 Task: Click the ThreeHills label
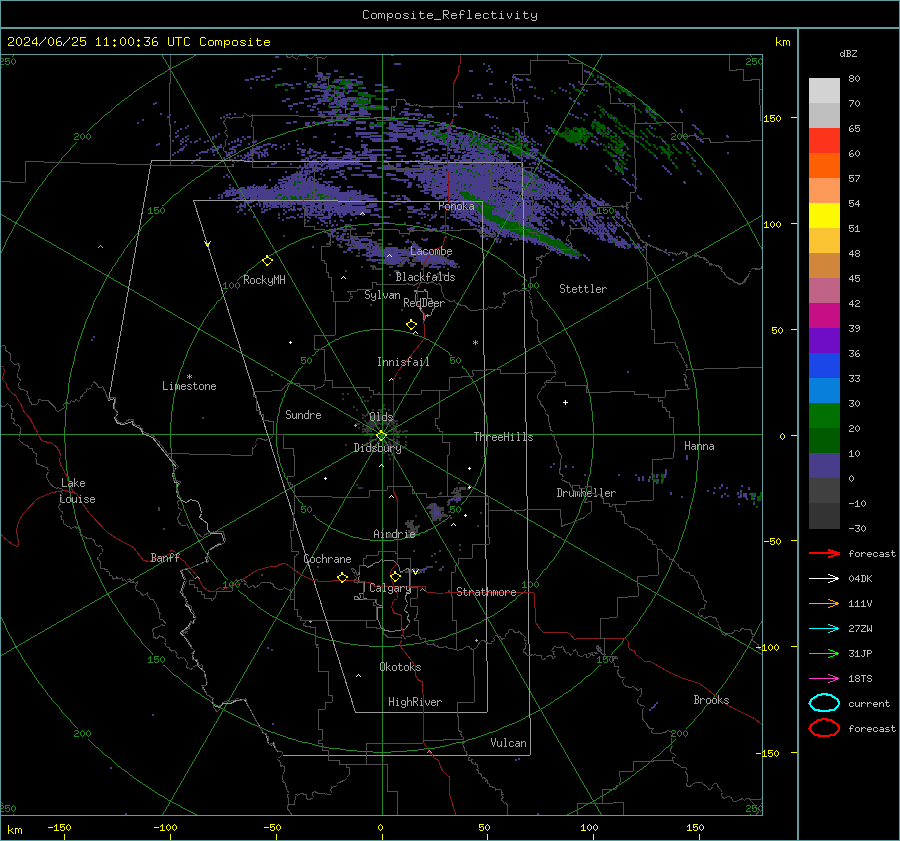[x=503, y=437]
